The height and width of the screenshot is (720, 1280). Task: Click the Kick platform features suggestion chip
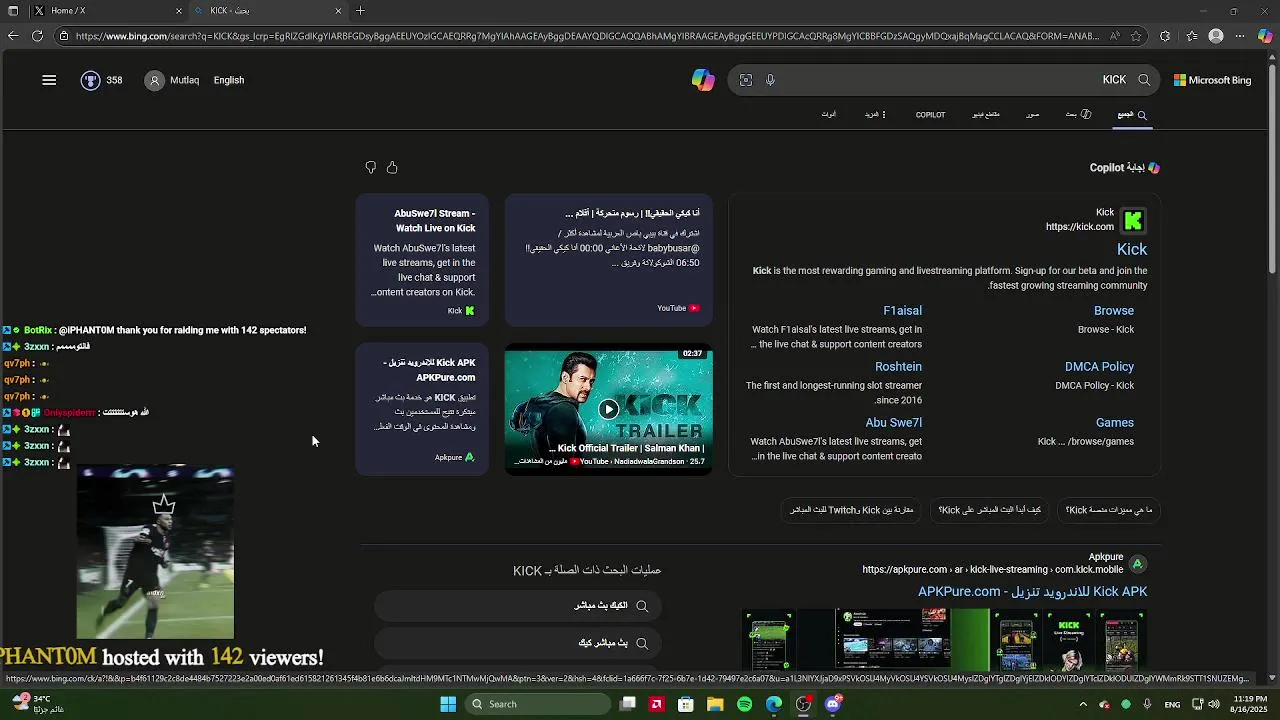pyautogui.click(x=1108, y=510)
